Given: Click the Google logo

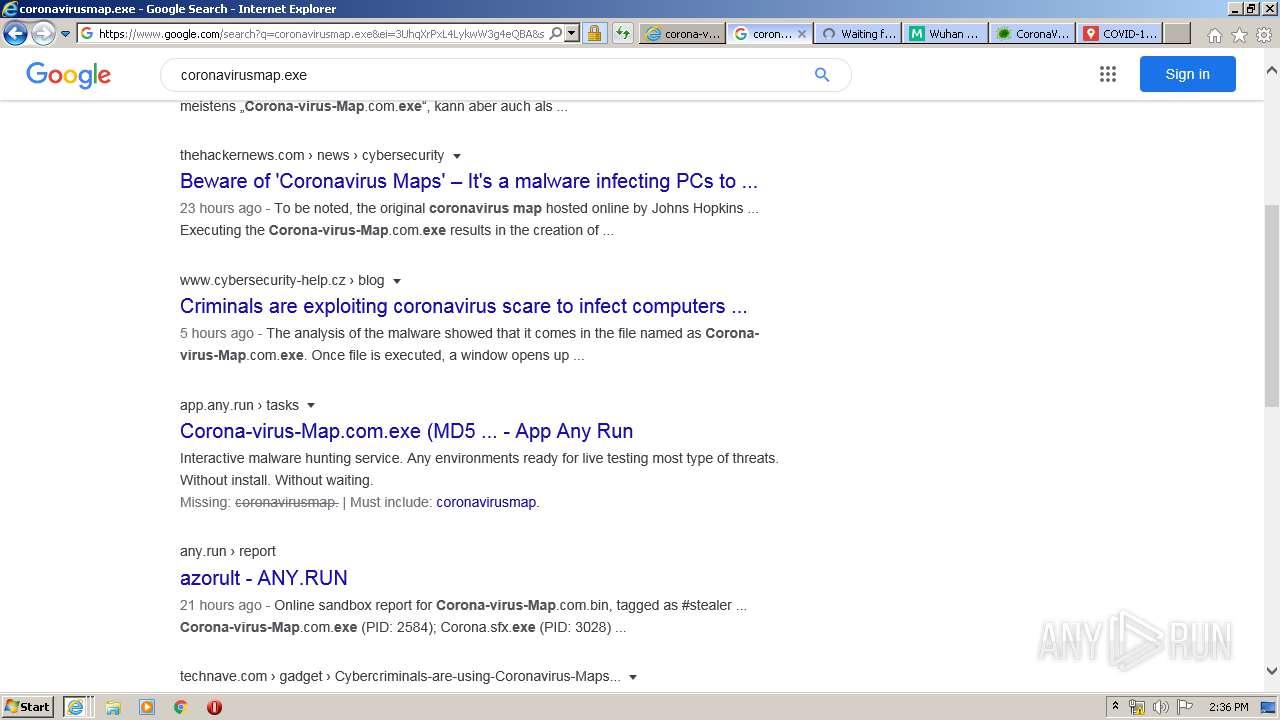Looking at the screenshot, I should (x=68, y=75).
